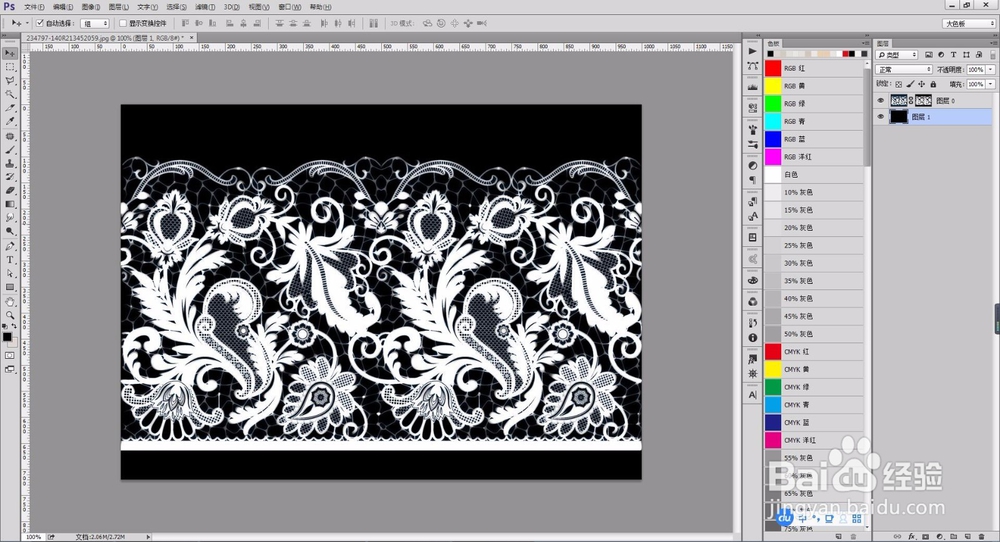The height and width of the screenshot is (542, 1000).
Task: Open the Swatches panel flyout menu
Action: (x=865, y=43)
